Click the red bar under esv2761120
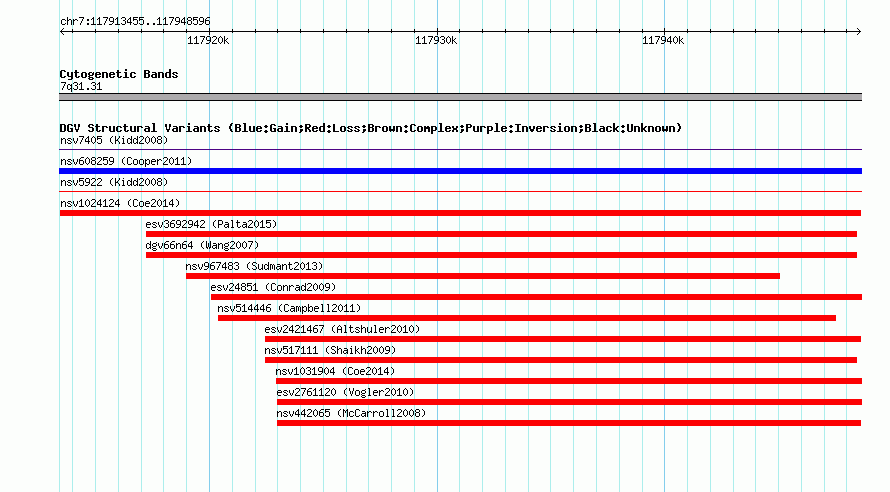This screenshot has width=890, height=492. (x=569, y=402)
